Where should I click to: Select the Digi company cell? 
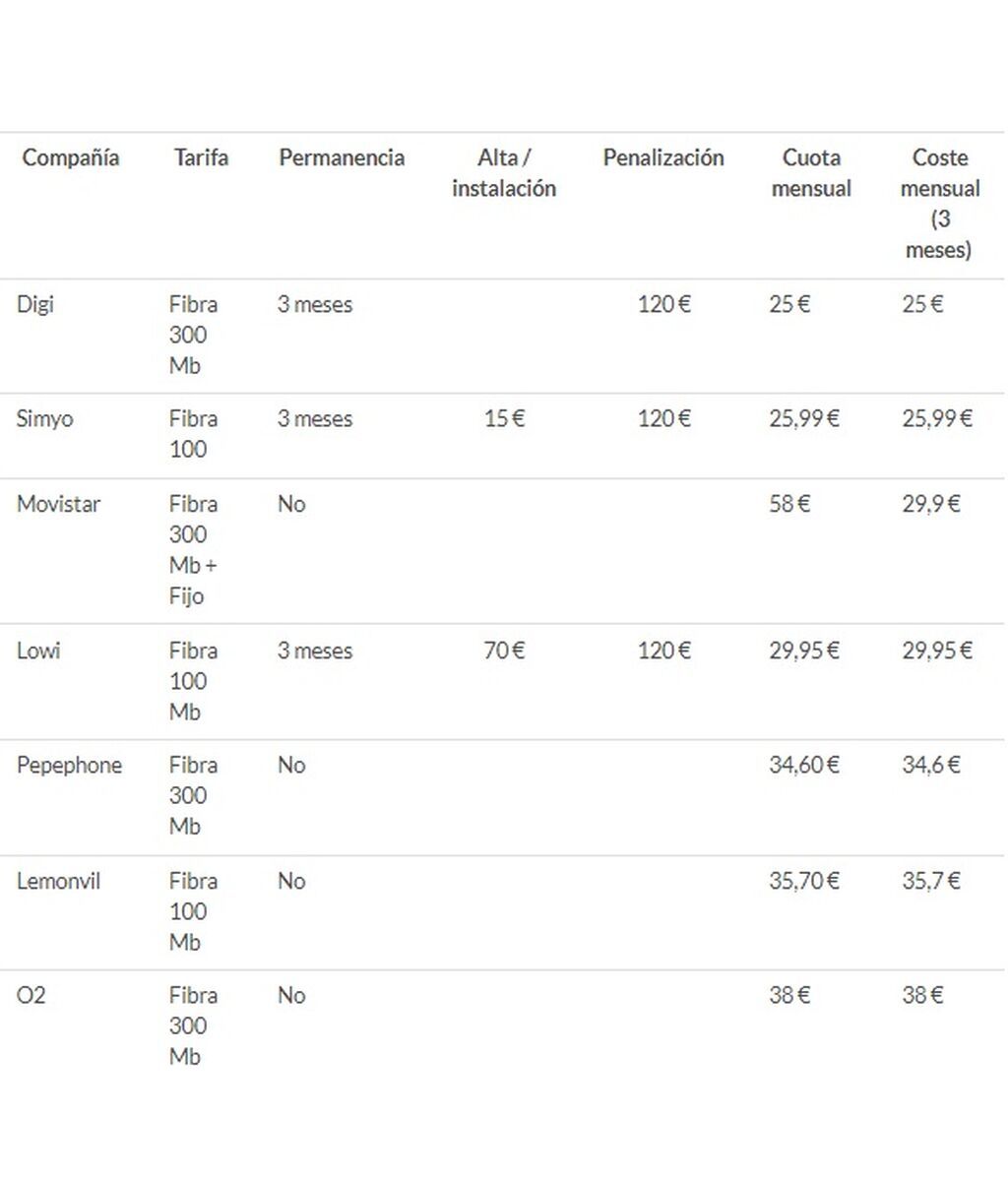(x=35, y=304)
